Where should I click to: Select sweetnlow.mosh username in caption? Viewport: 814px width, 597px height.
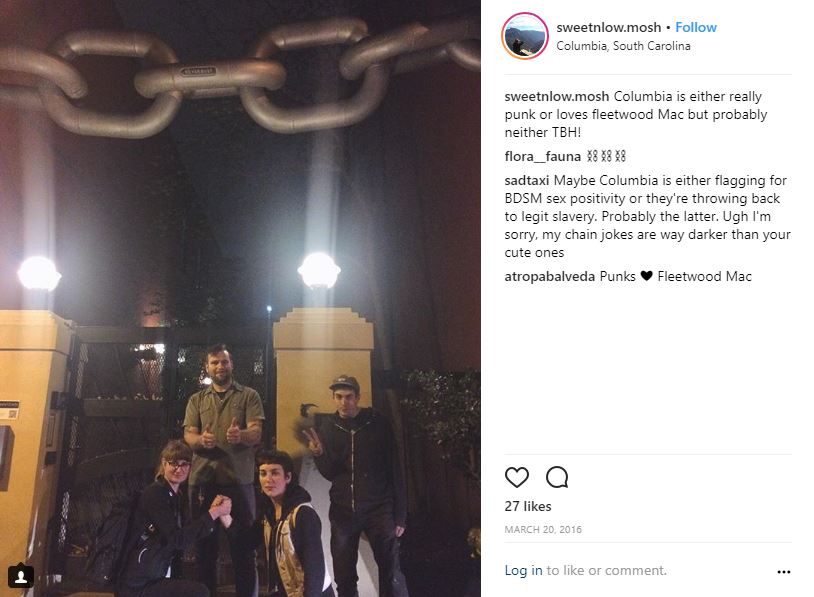point(557,97)
